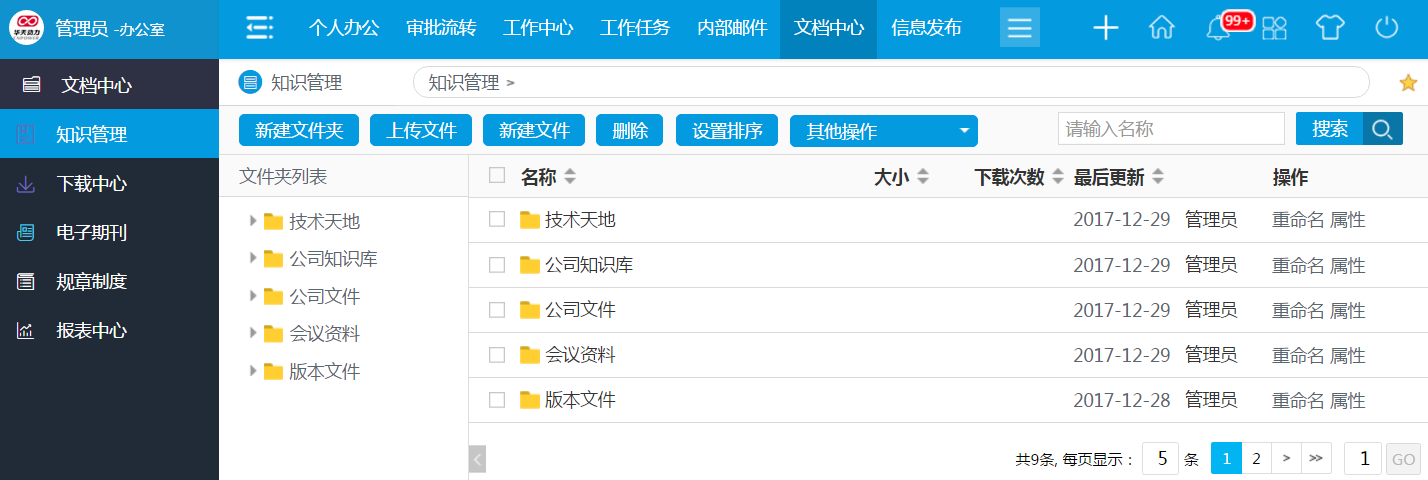The width and height of the screenshot is (1428, 480).
Task: Click the GO page jump button
Action: [1403, 459]
